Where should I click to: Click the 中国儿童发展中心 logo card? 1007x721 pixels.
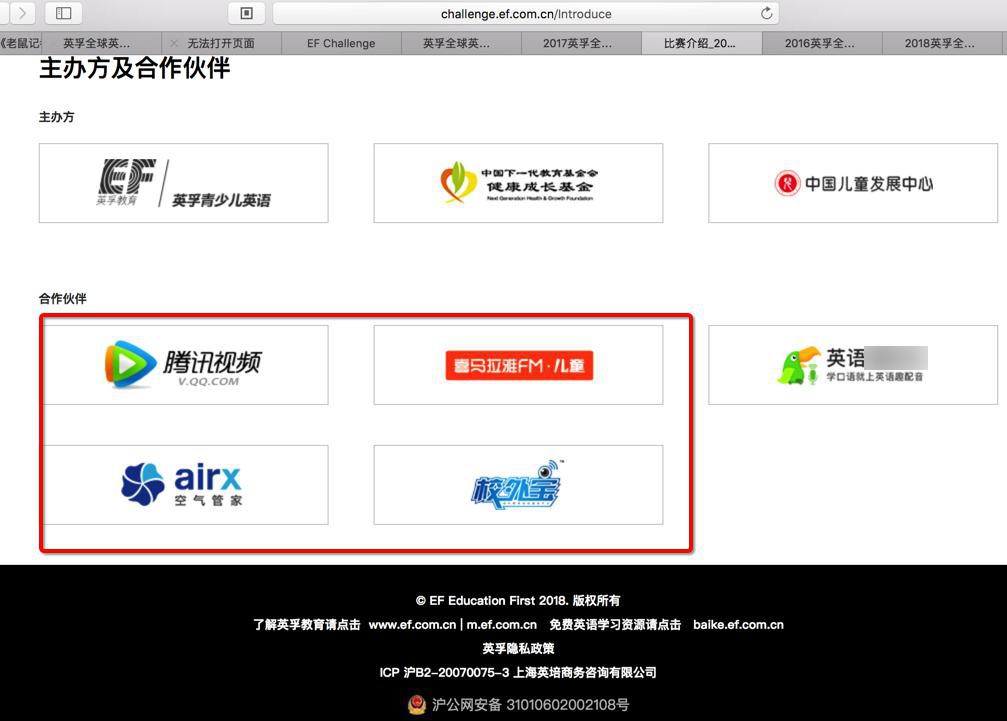(853, 183)
